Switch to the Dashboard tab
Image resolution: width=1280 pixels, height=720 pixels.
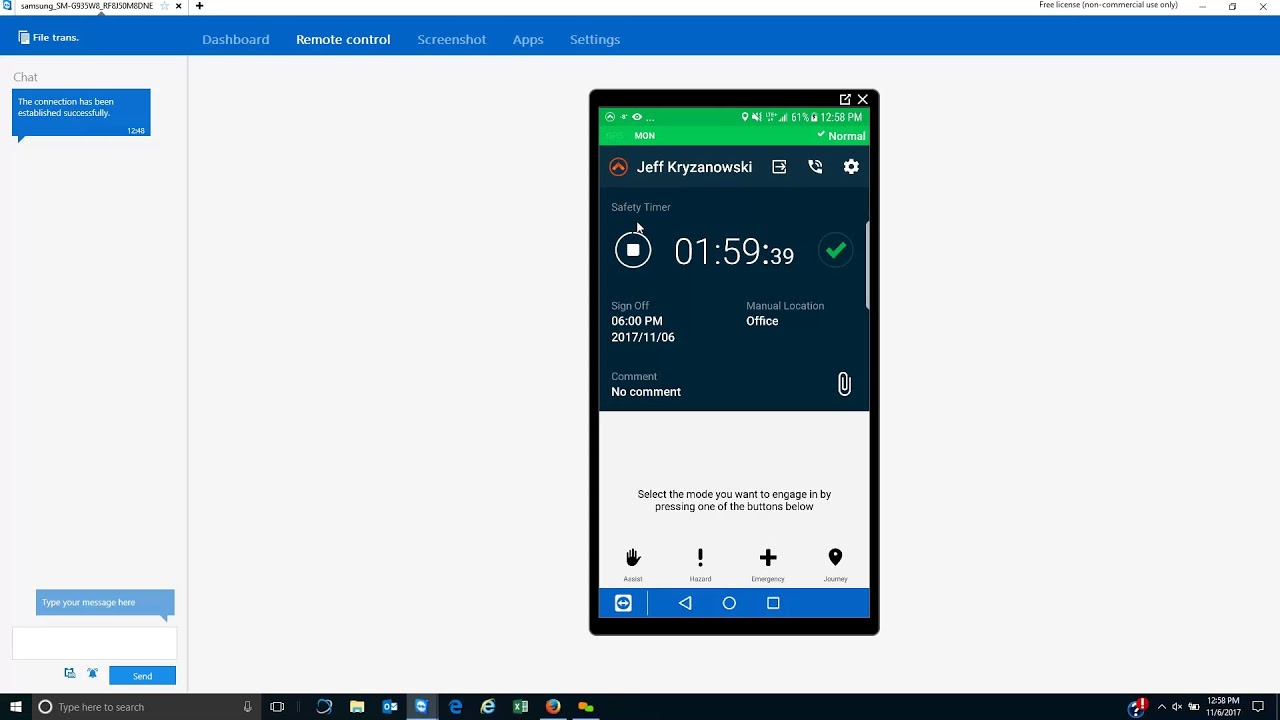[x=236, y=39]
